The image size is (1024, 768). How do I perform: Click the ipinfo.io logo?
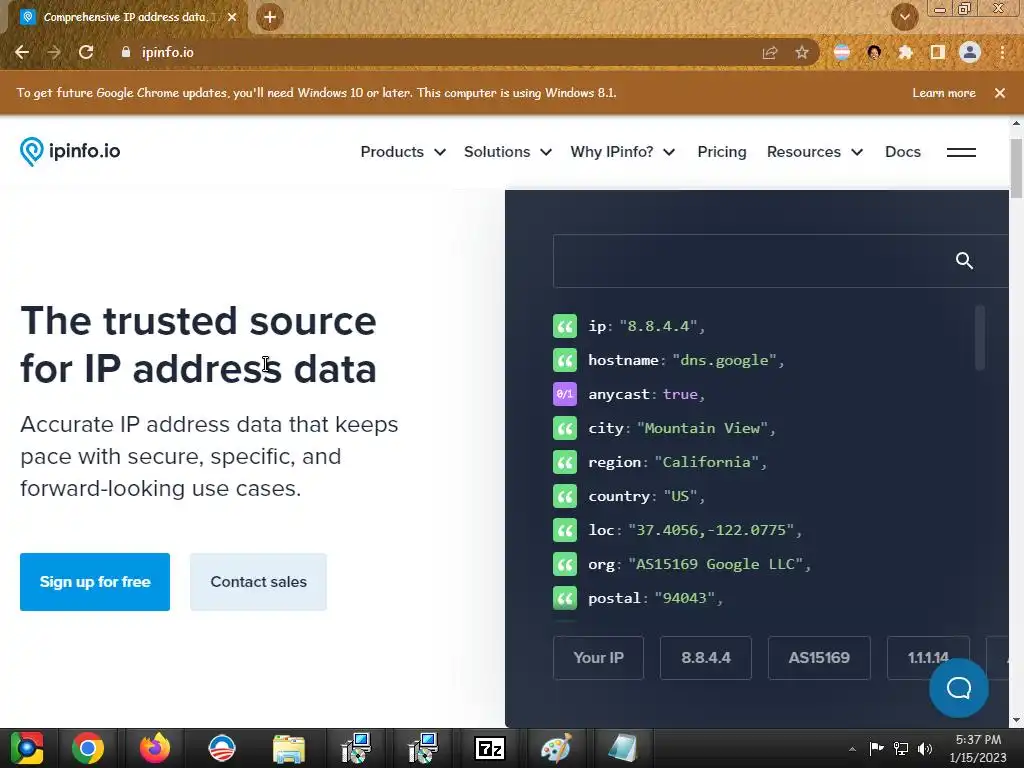70,152
